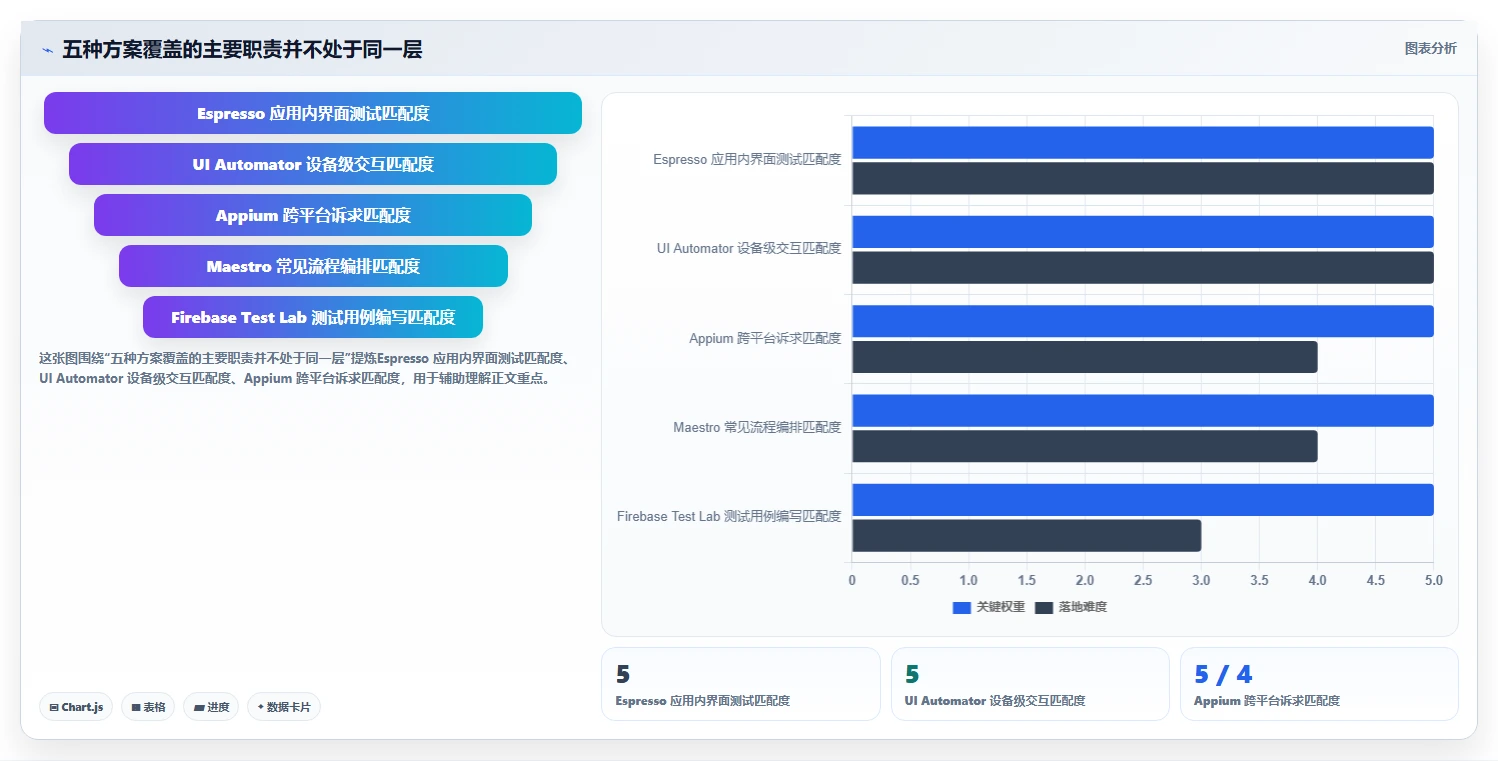Click the description paragraph starting 这张图围绕
The image size is (1498, 761).
pos(305,368)
